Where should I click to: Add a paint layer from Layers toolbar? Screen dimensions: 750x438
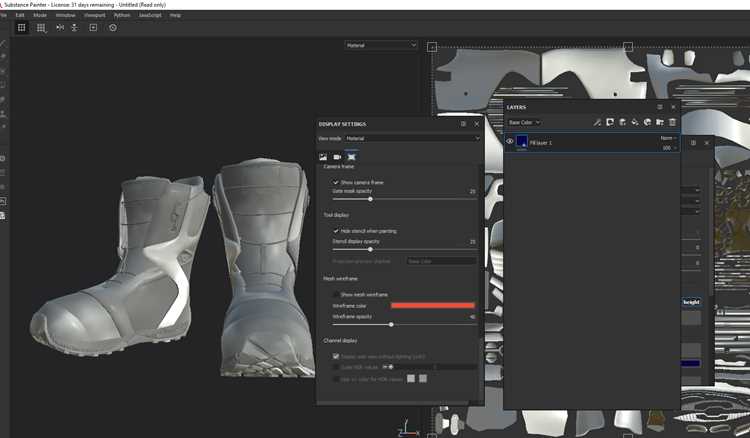(x=622, y=122)
